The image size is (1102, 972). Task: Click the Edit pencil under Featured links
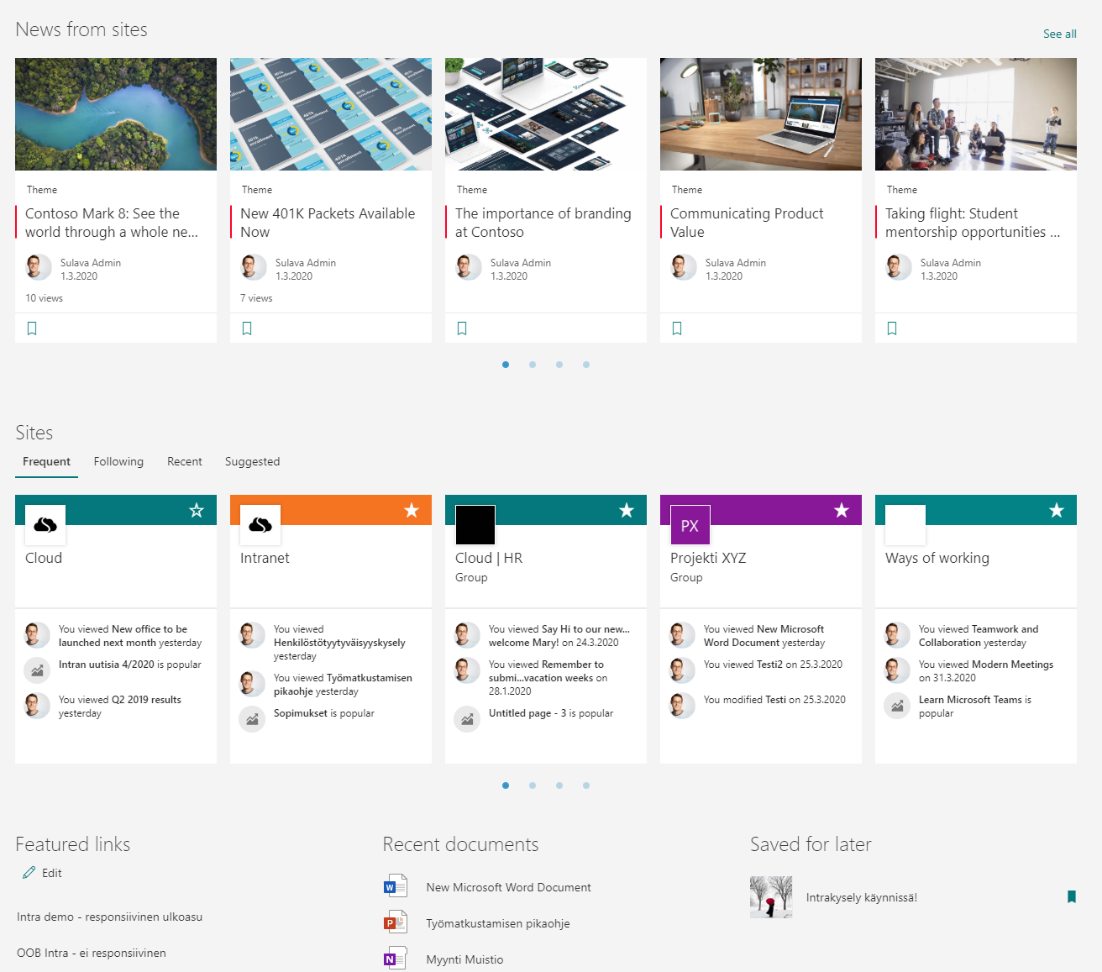click(x=30, y=872)
